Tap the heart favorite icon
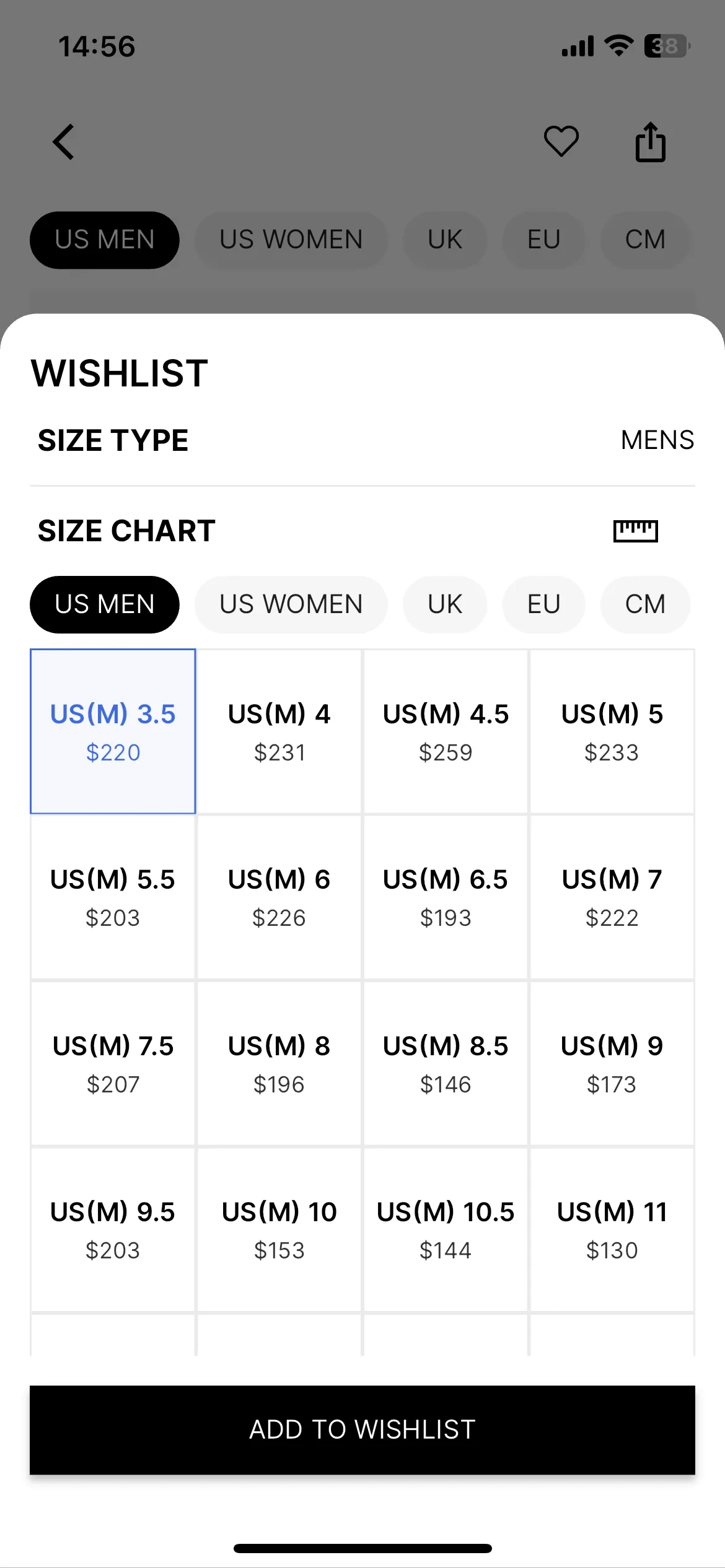 pos(561,141)
